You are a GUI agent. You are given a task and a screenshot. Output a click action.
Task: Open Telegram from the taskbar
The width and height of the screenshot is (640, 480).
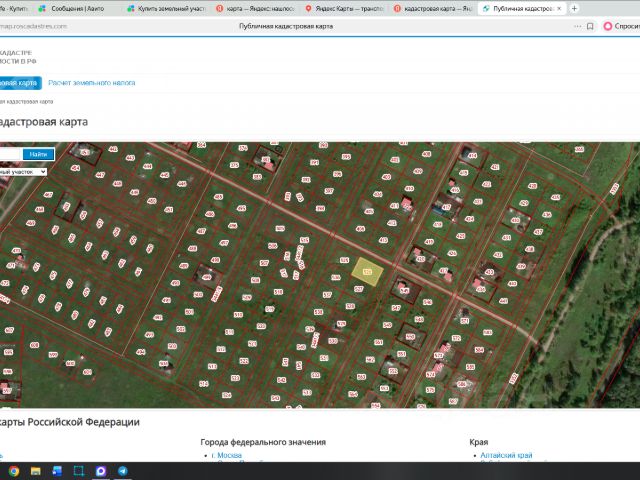(122, 471)
